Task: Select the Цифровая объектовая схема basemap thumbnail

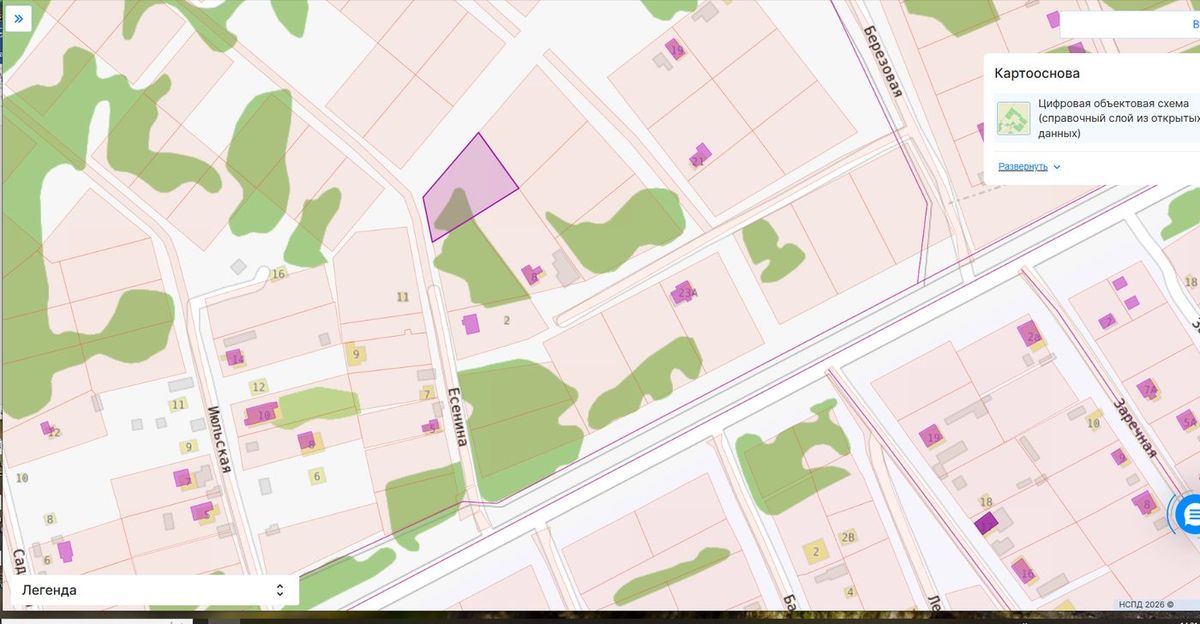Action: point(1013,118)
